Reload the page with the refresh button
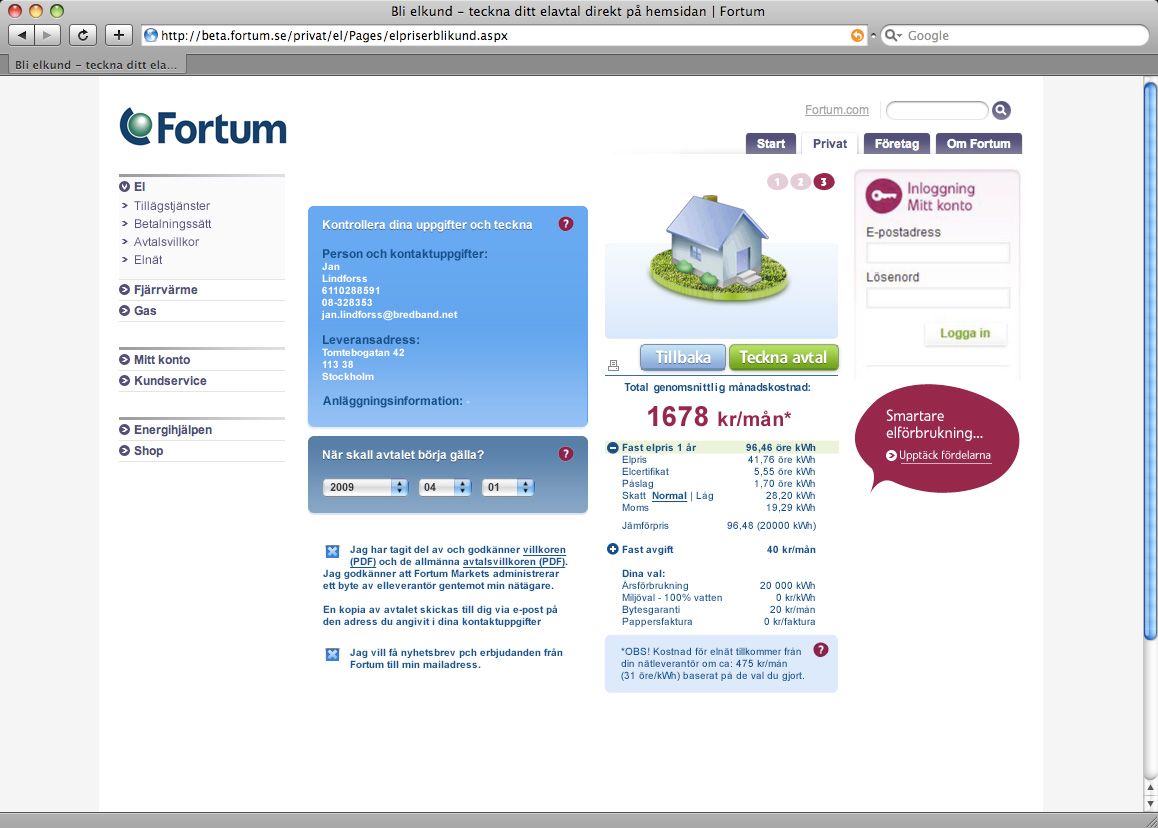 pos(83,35)
